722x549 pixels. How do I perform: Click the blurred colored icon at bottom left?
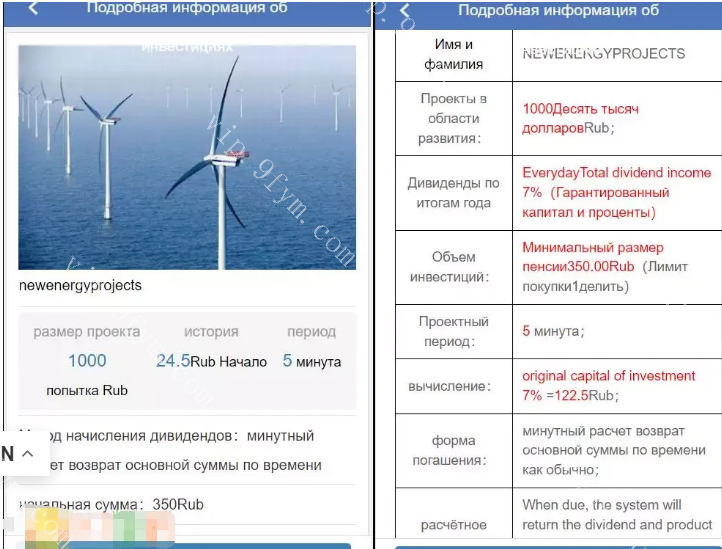pyautogui.click(x=90, y=528)
